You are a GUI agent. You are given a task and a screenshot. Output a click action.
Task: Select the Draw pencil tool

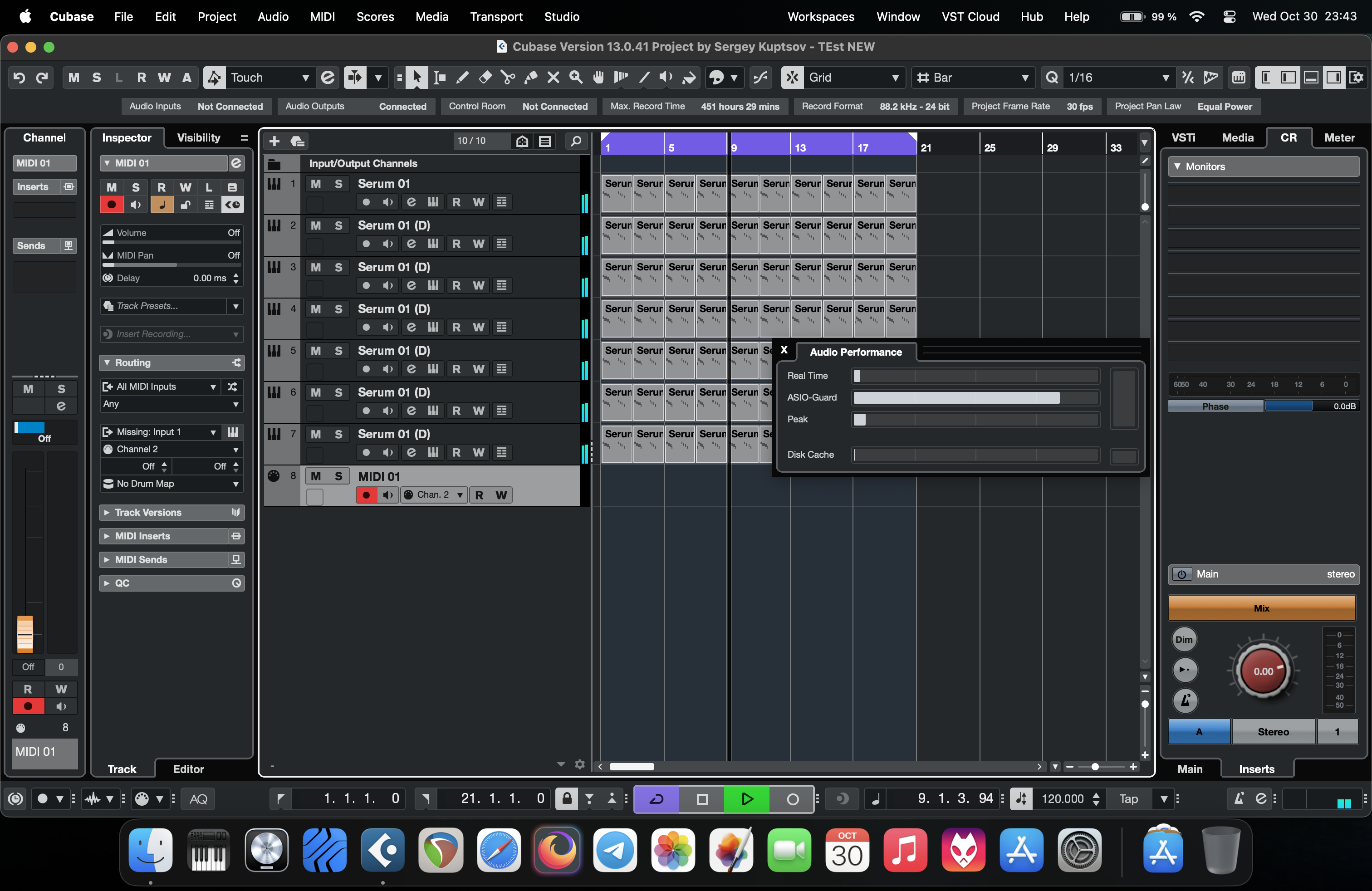[462, 77]
